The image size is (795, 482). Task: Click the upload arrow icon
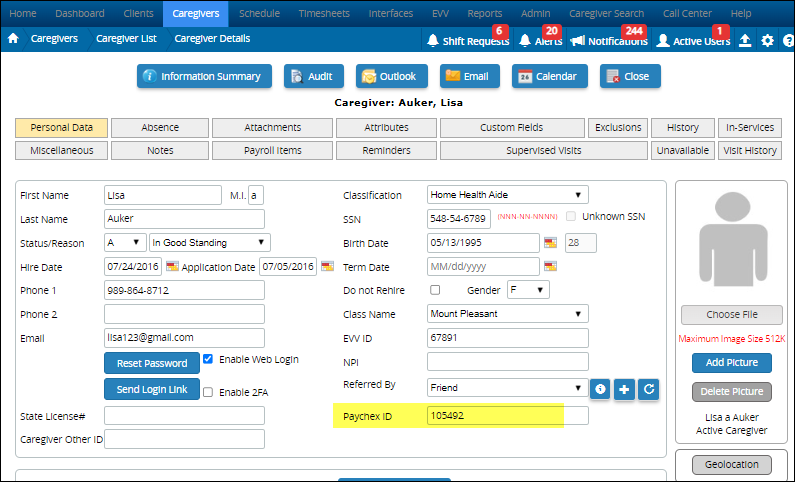click(x=745, y=40)
